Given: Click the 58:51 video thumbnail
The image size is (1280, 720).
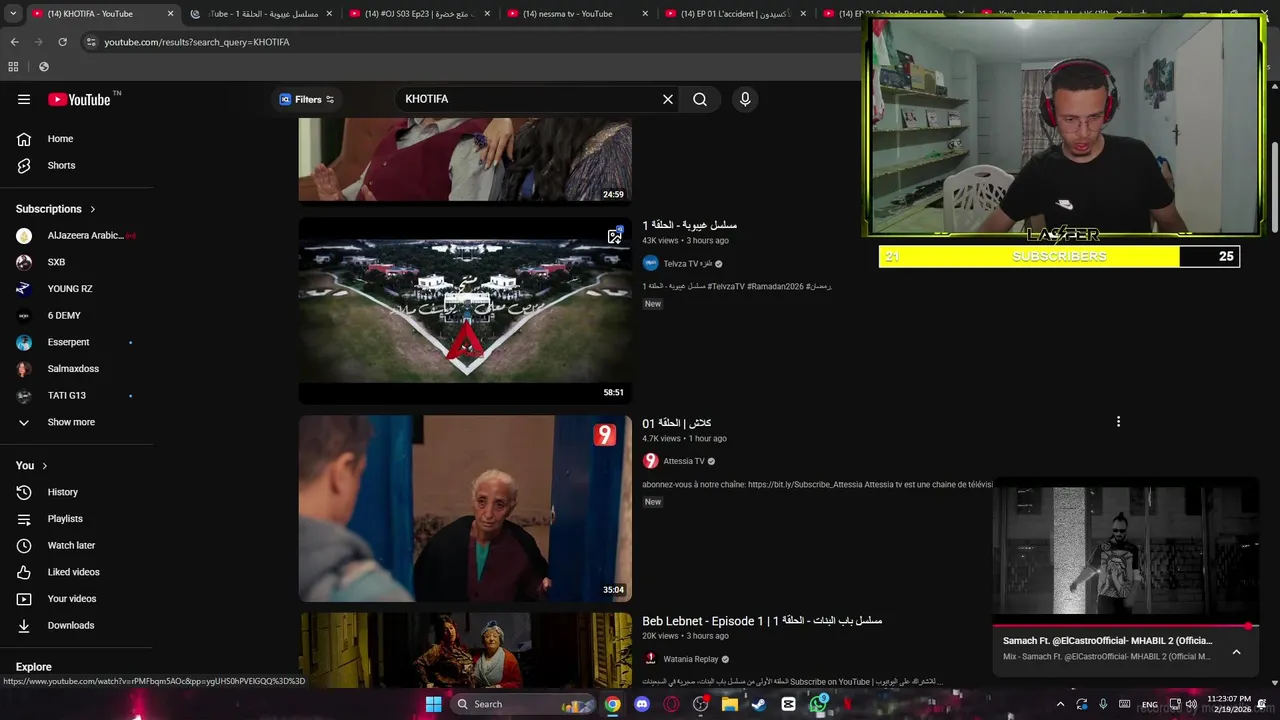Looking at the screenshot, I should 465,311.
